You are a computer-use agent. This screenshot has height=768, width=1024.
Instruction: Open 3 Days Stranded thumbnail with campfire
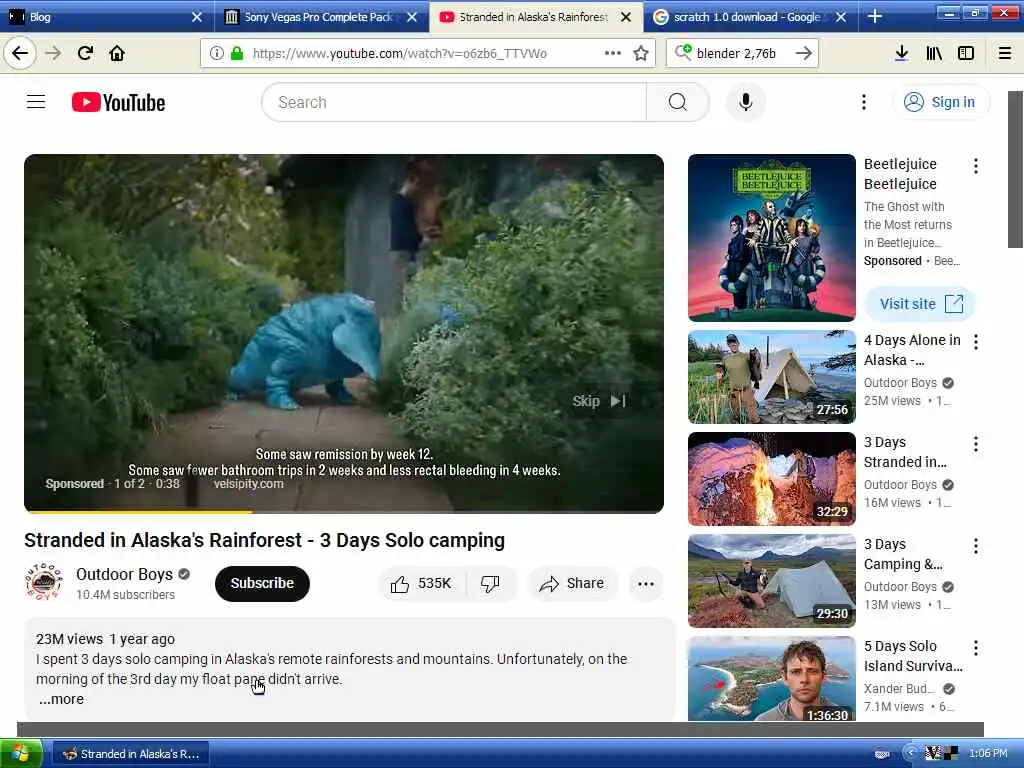coord(771,479)
